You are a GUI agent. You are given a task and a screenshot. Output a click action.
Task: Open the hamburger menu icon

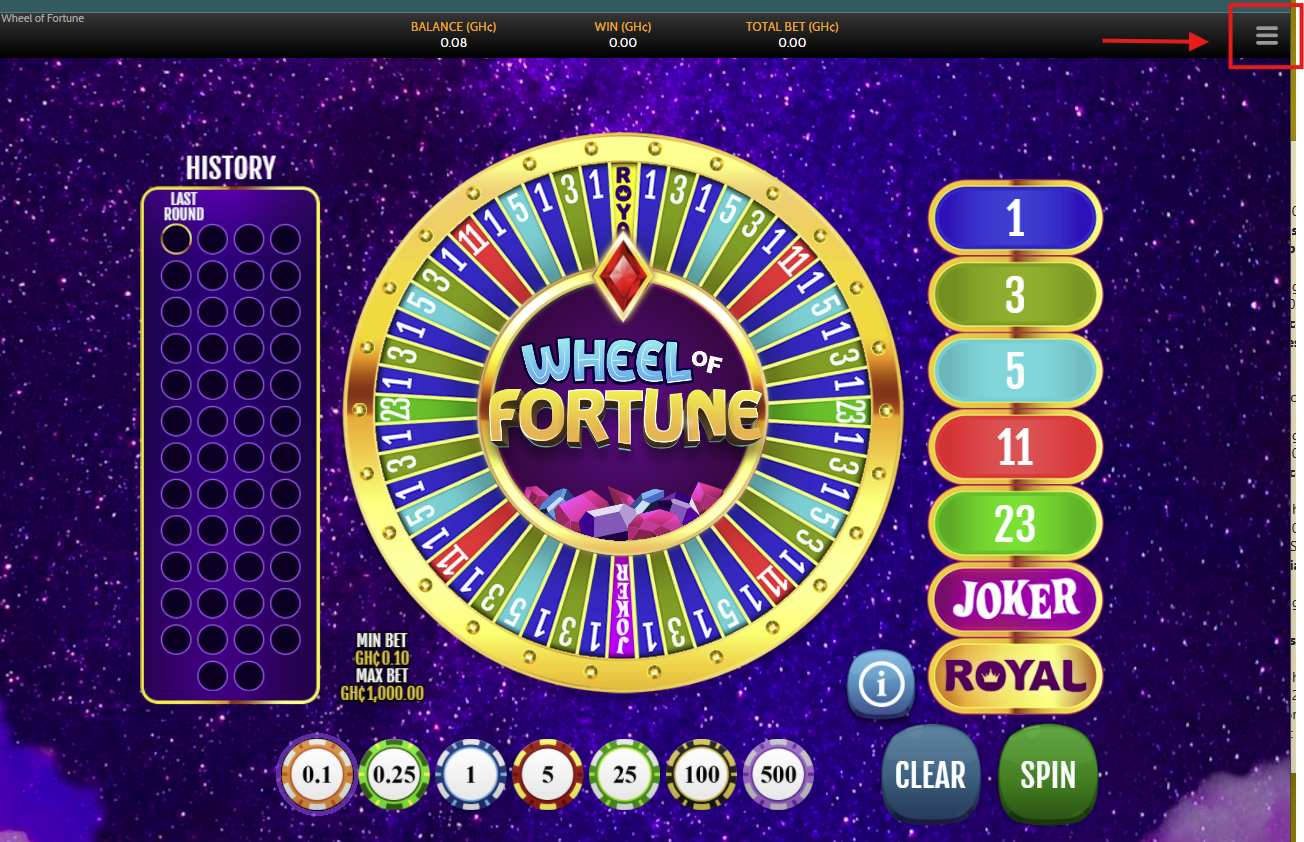tap(1266, 37)
